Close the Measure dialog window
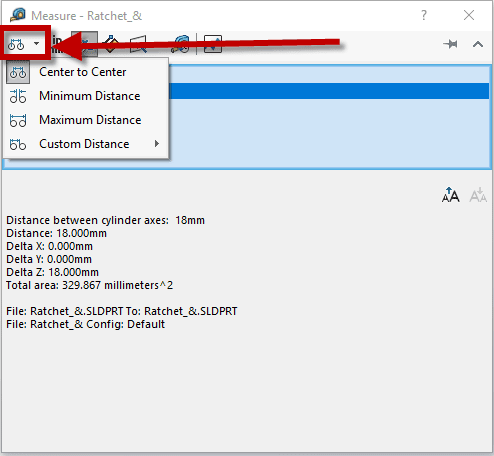The width and height of the screenshot is (494, 456). click(x=469, y=15)
